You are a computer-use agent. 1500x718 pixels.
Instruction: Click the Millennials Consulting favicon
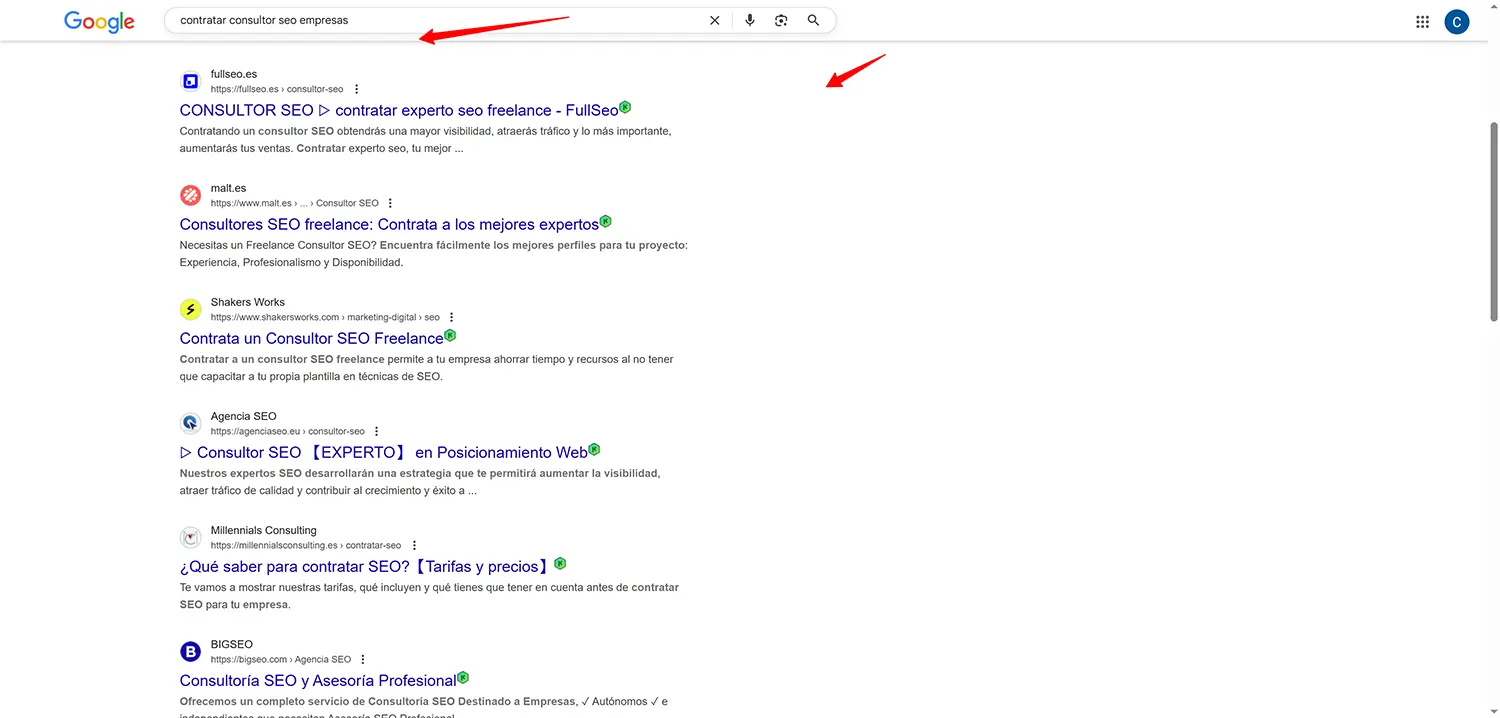pos(190,537)
